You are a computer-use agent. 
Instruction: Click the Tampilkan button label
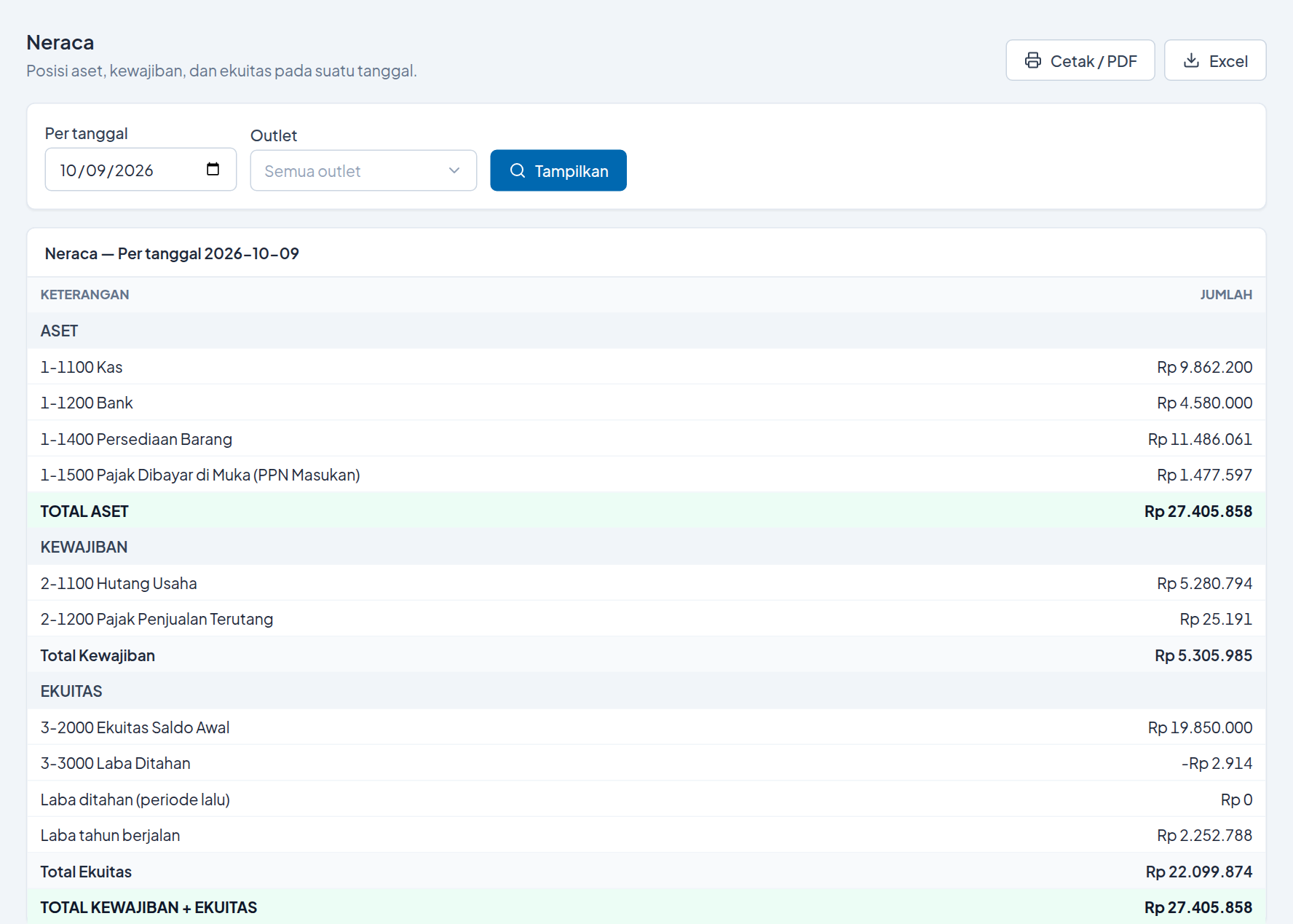(x=572, y=171)
